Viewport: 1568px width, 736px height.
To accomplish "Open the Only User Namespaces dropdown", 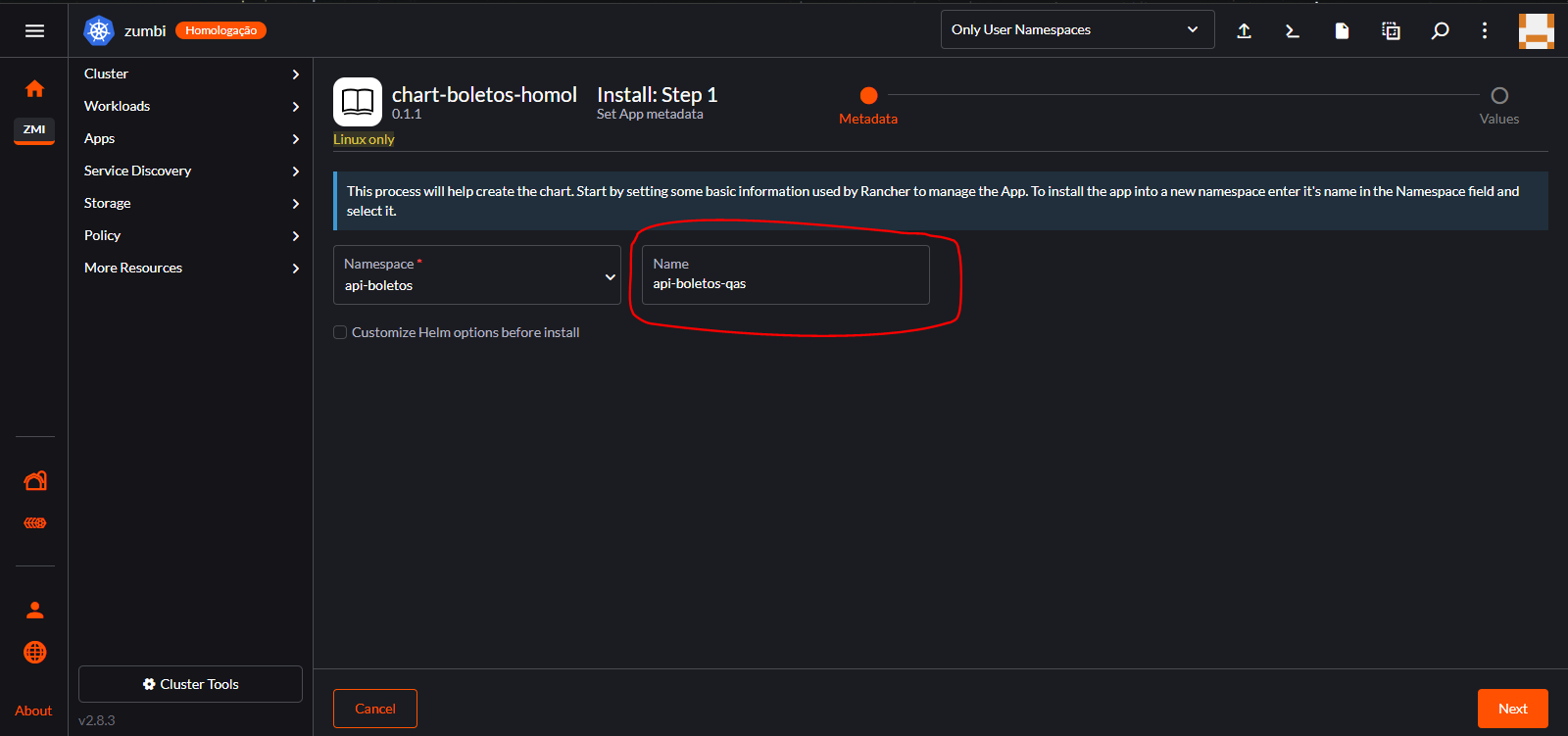I will coord(1076,29).
